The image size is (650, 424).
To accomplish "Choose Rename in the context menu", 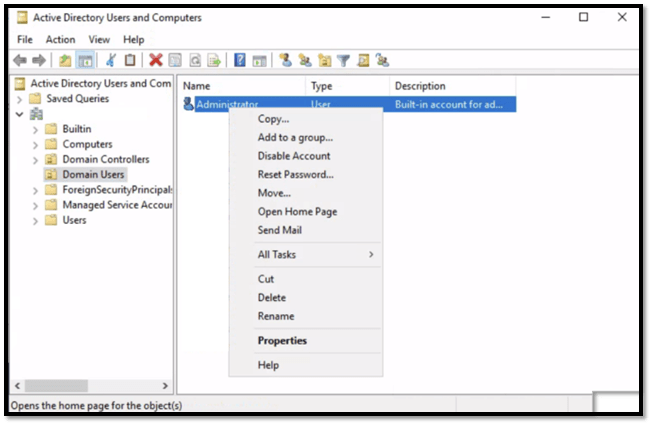I will click(x=306, y=316).
